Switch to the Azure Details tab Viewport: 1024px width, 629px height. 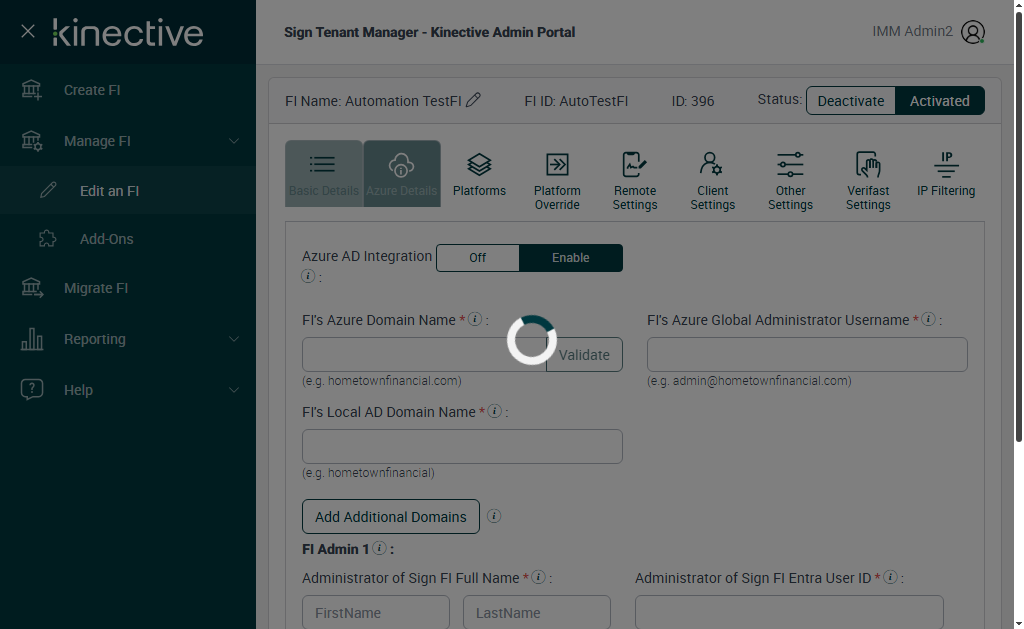click(x=402, y=174)
